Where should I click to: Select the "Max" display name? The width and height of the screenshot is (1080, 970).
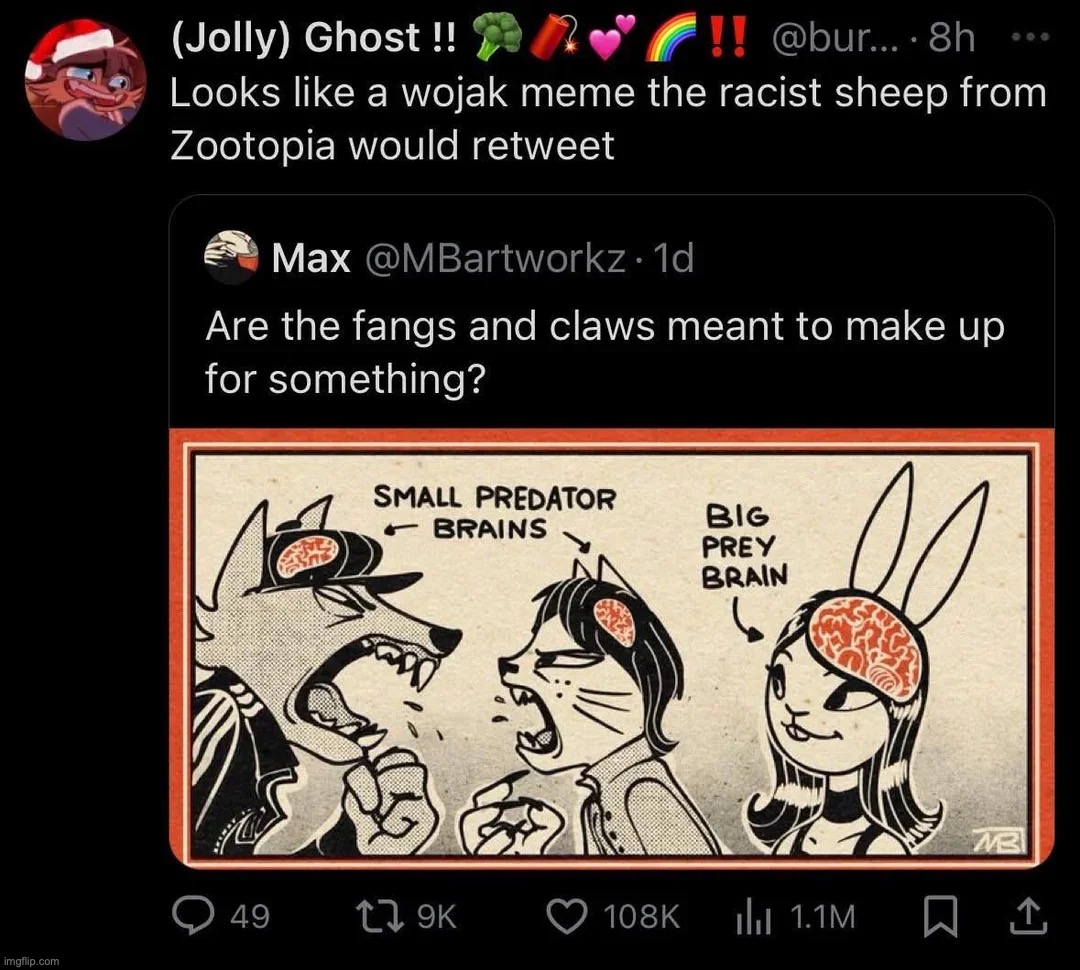311,260
